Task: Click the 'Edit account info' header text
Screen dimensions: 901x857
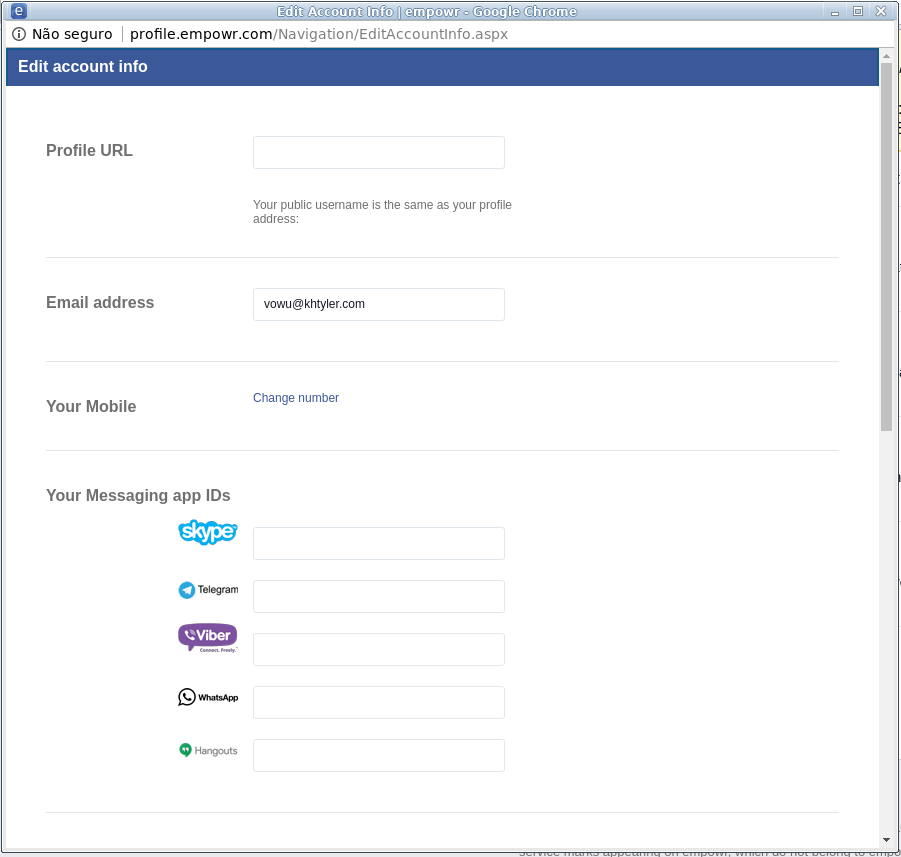Action: click(83, 67)
